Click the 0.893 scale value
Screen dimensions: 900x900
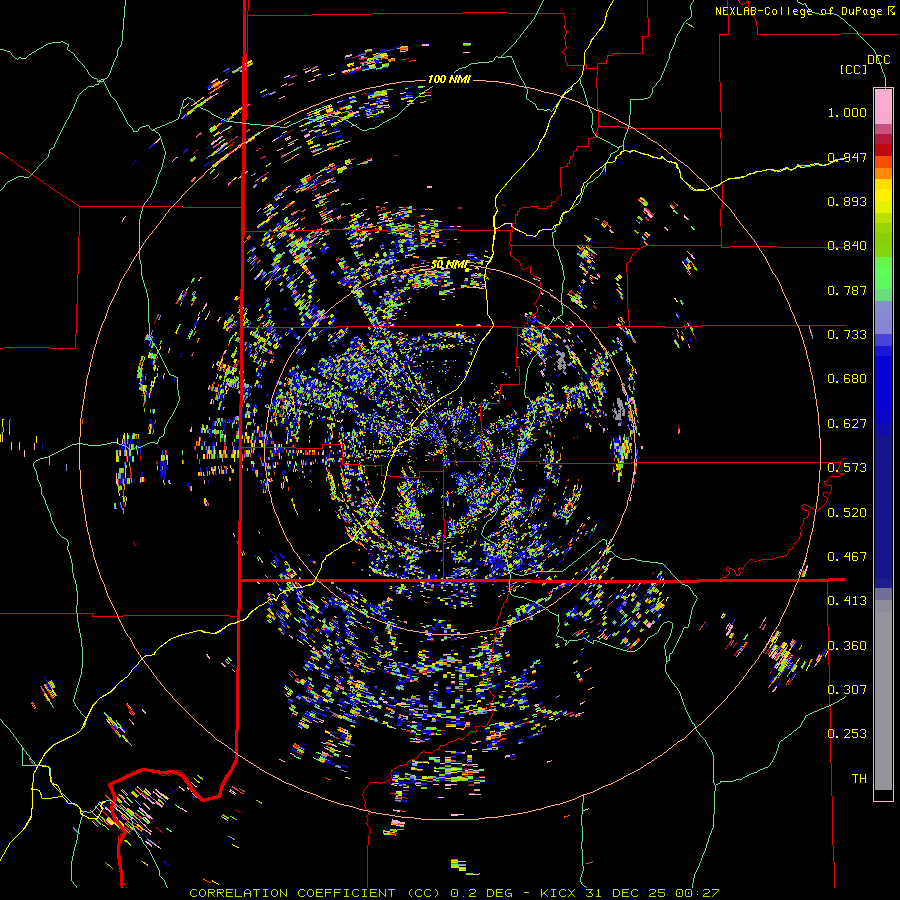(x=847, y=201)
